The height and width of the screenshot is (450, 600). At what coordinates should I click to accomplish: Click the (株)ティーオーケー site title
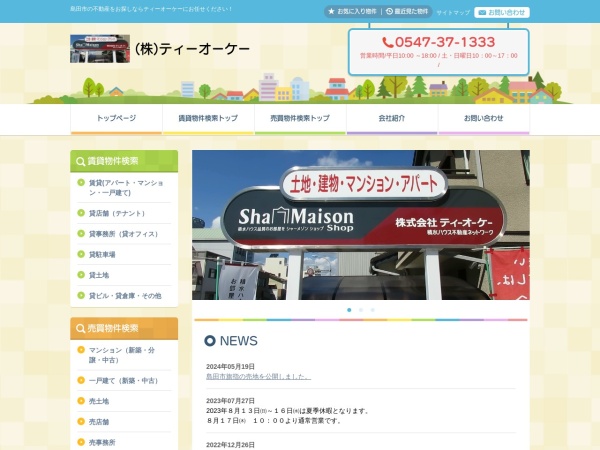[192, 49]
